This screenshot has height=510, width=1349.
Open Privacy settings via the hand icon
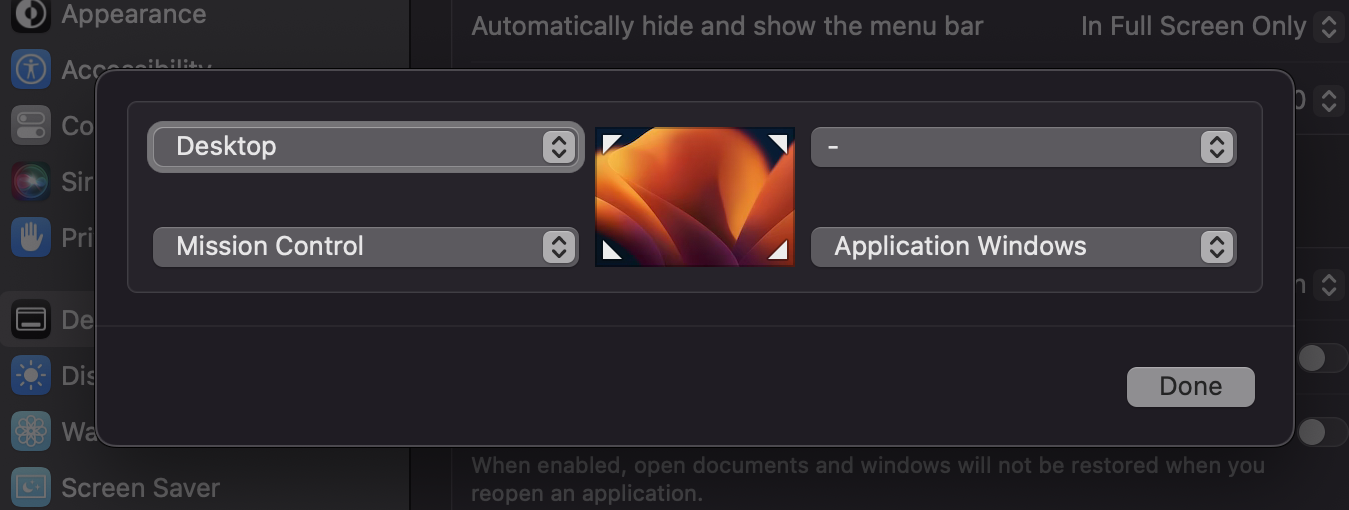click(31, 237)
